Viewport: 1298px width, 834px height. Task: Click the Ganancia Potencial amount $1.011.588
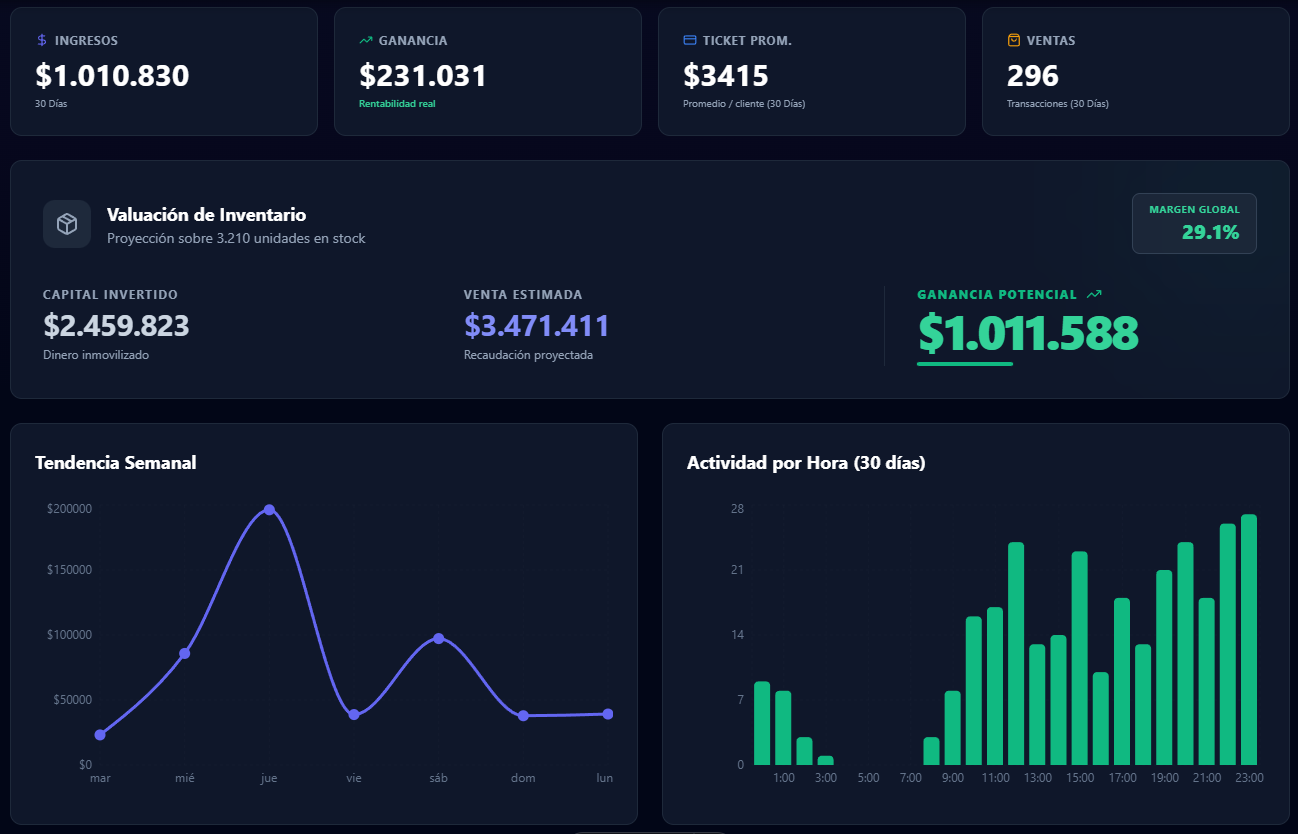[1027, 334]
